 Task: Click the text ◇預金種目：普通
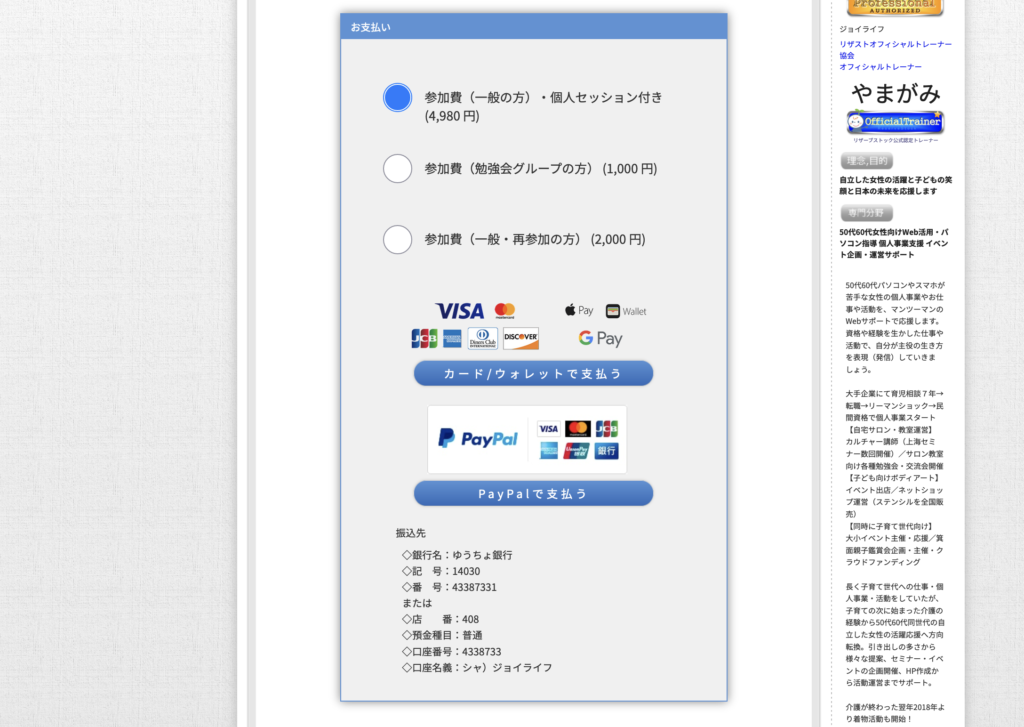(x=442, y=635)
